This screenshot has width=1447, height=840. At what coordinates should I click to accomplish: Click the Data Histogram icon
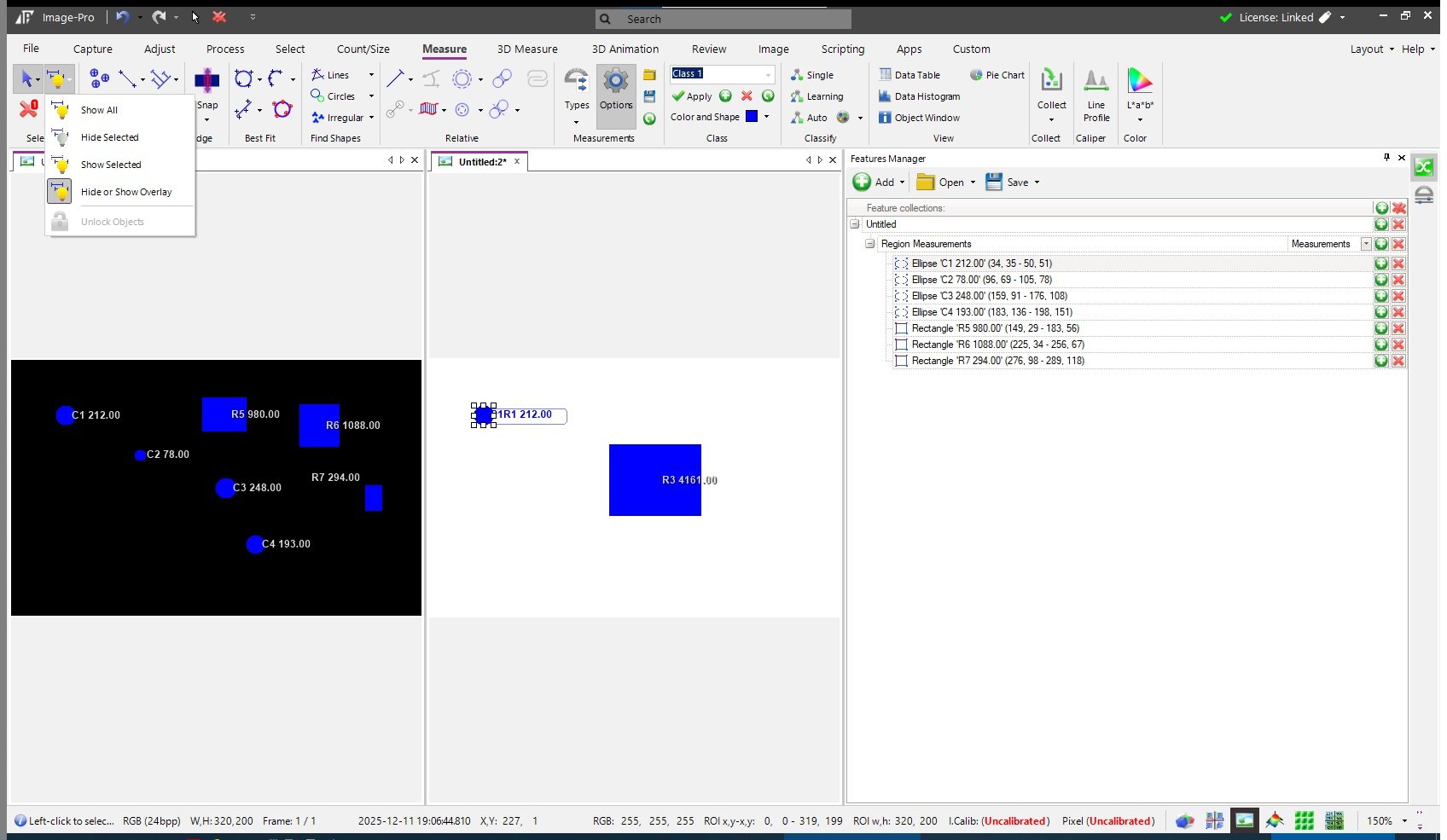[886, 96]
